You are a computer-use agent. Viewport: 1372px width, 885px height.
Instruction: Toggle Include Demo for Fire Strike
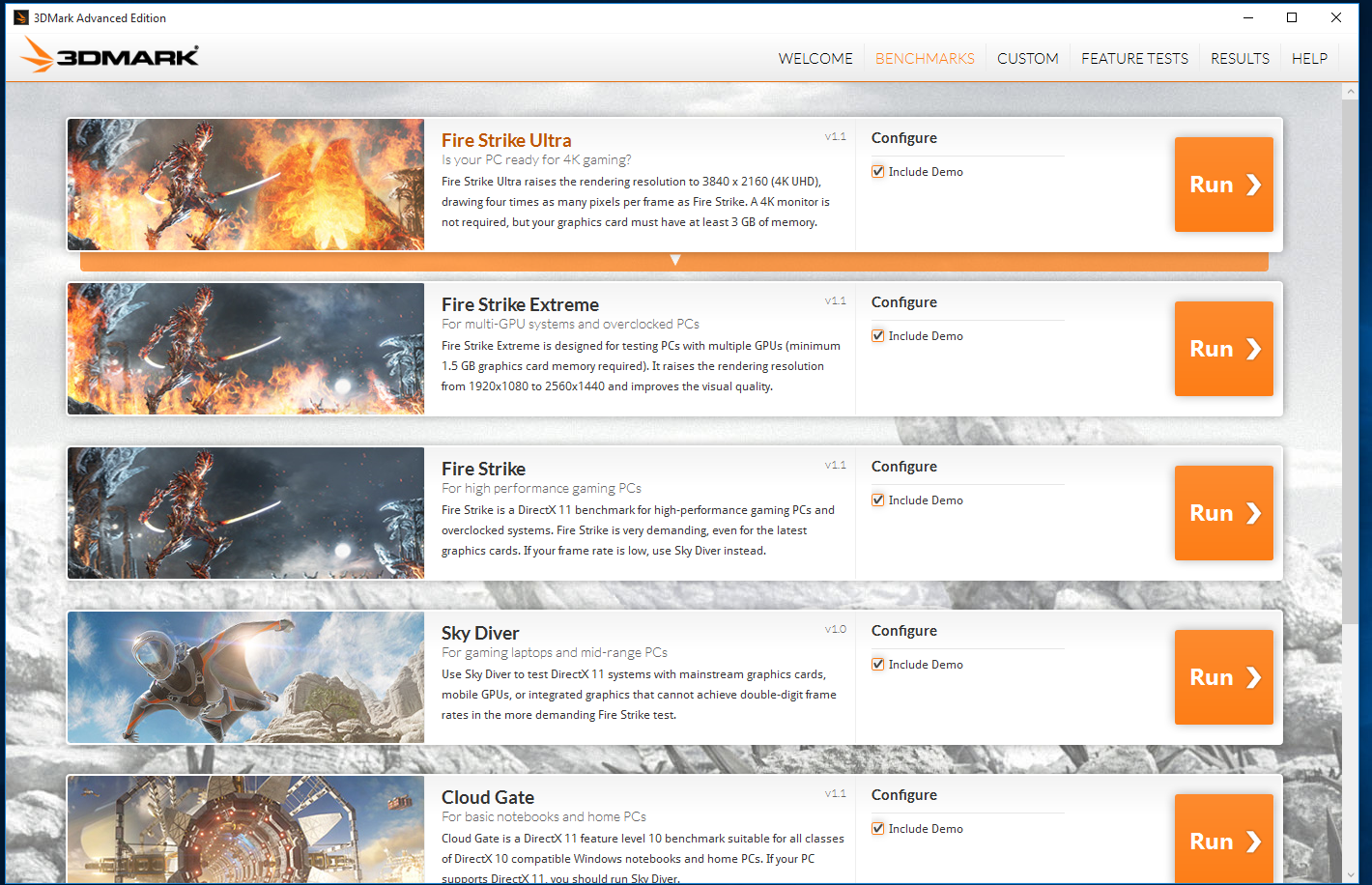click(878, 500)
